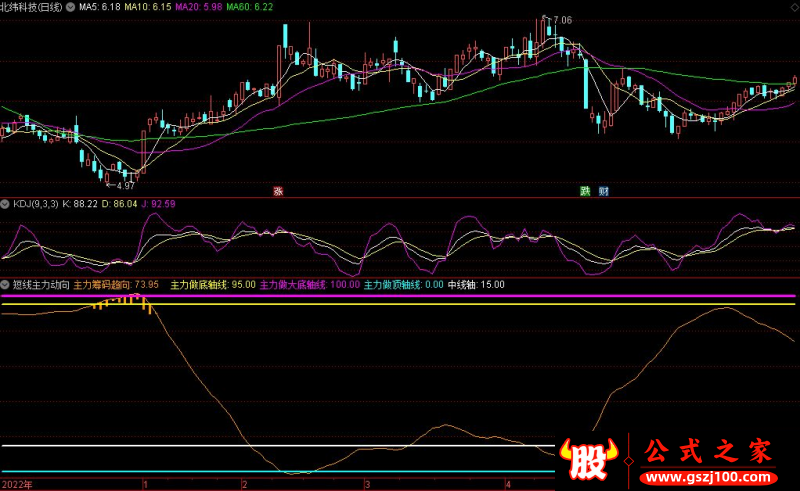
Task: Click the green 跌 marker icon
Action: click(585, 191)
